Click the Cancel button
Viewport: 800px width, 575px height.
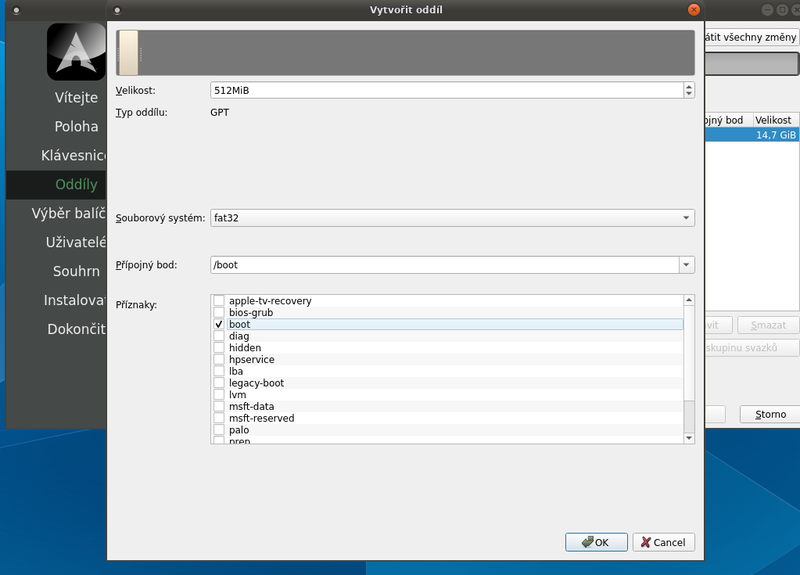(x=663, y=542)
